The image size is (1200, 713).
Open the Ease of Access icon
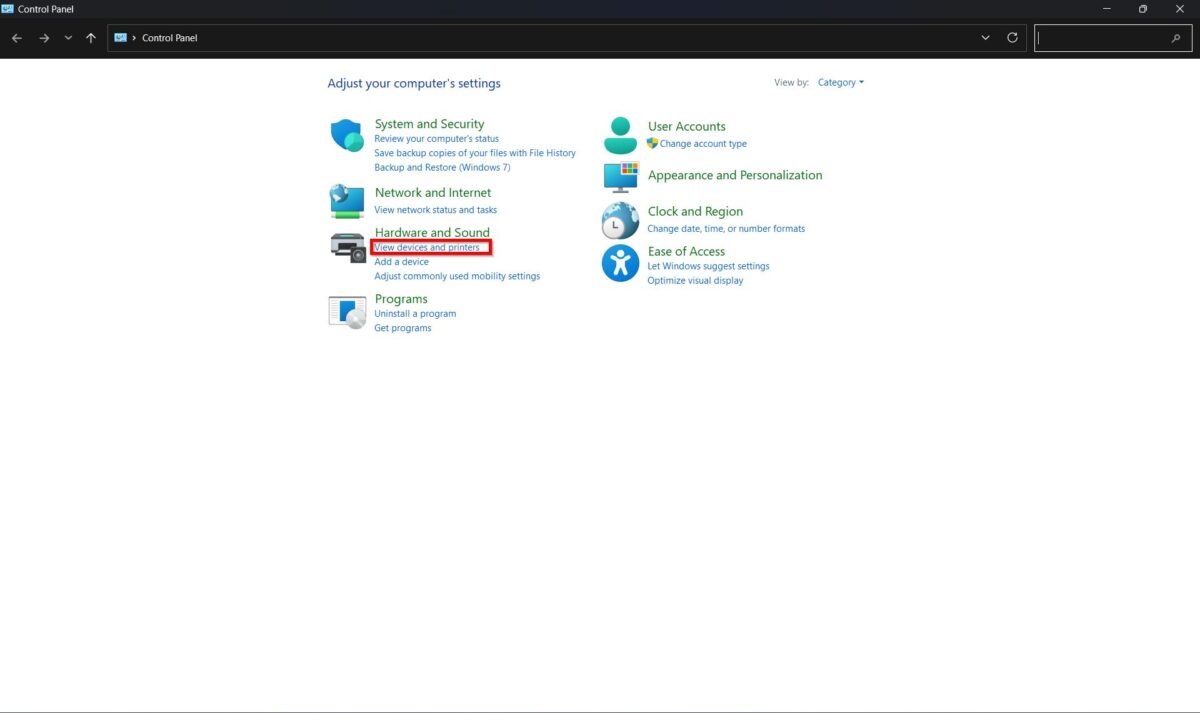620,263
